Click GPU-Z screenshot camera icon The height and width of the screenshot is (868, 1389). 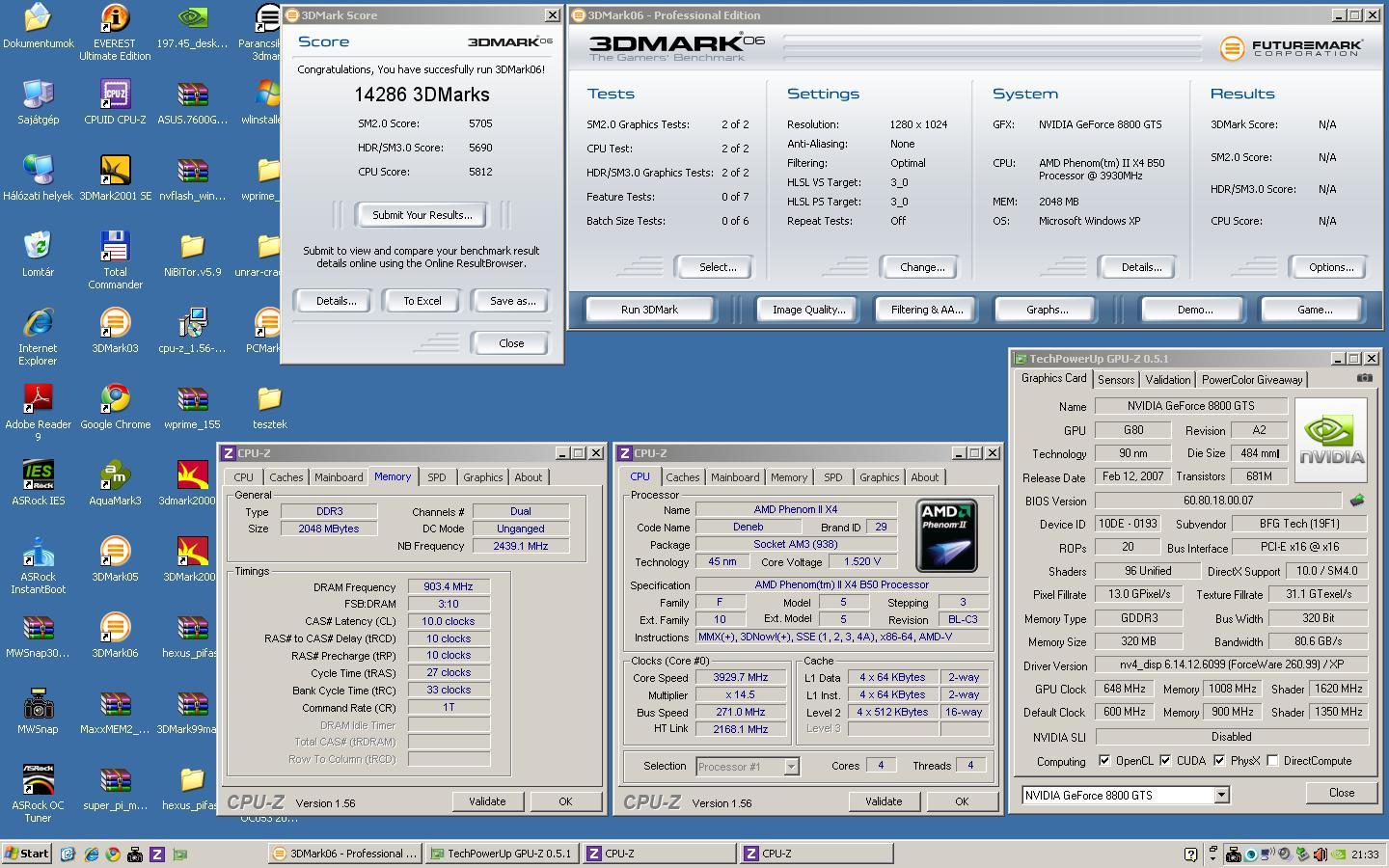(1364, 379)
